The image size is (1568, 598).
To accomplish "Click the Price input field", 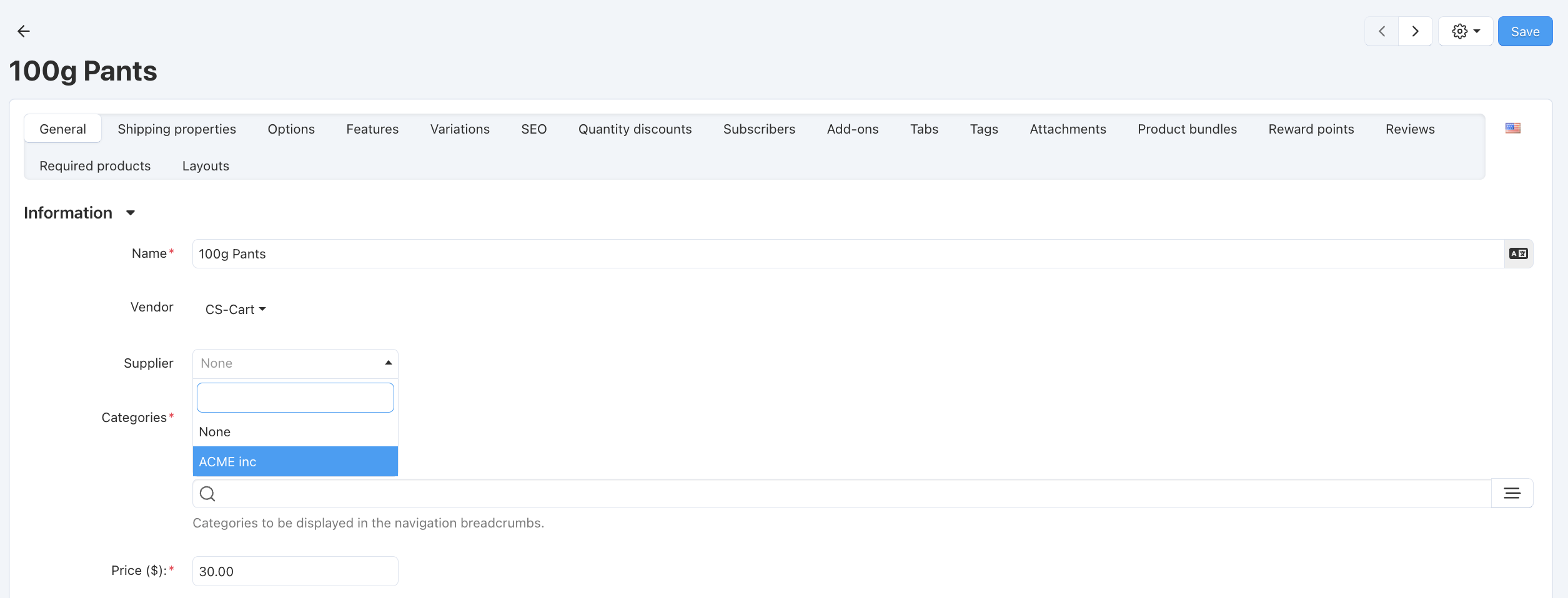I will (295, 571).
